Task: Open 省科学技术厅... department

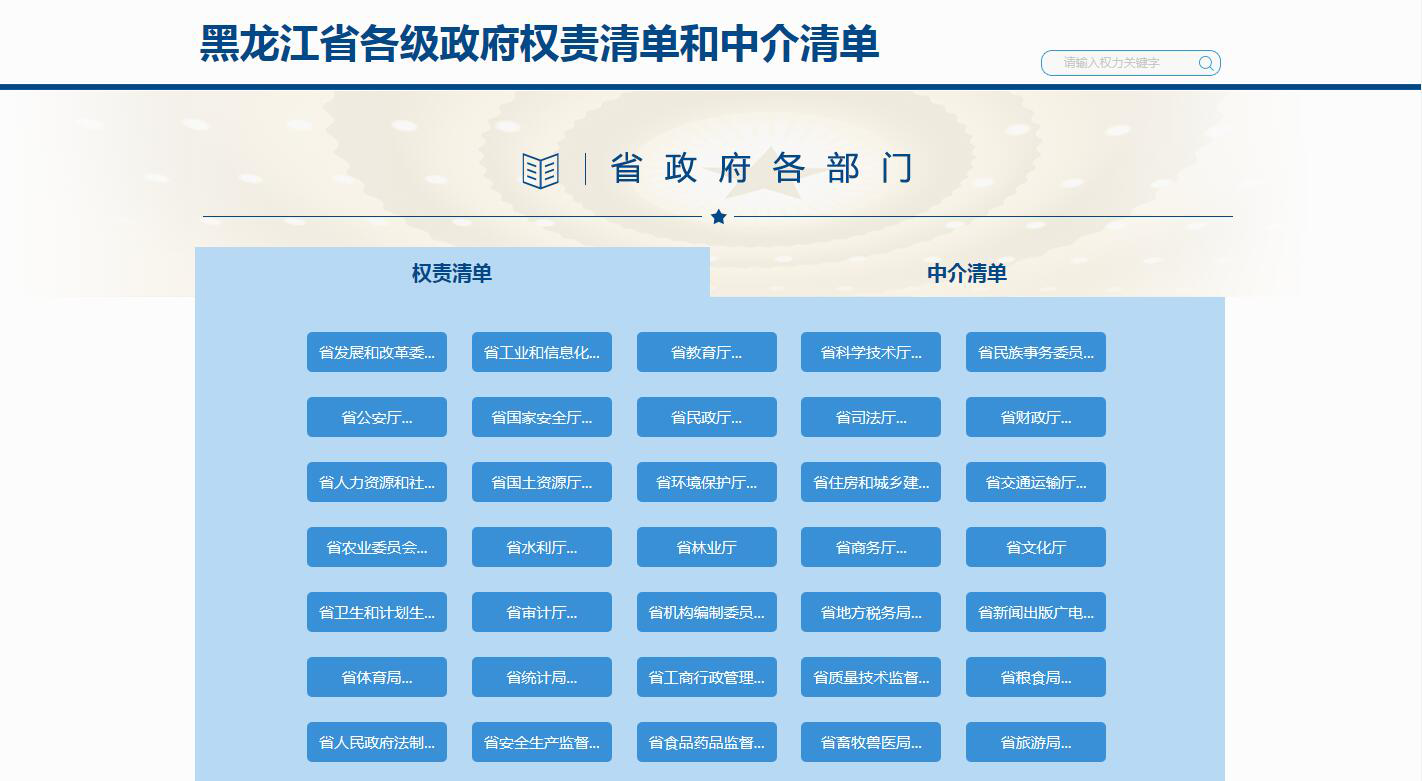Action: coord(871,352)
